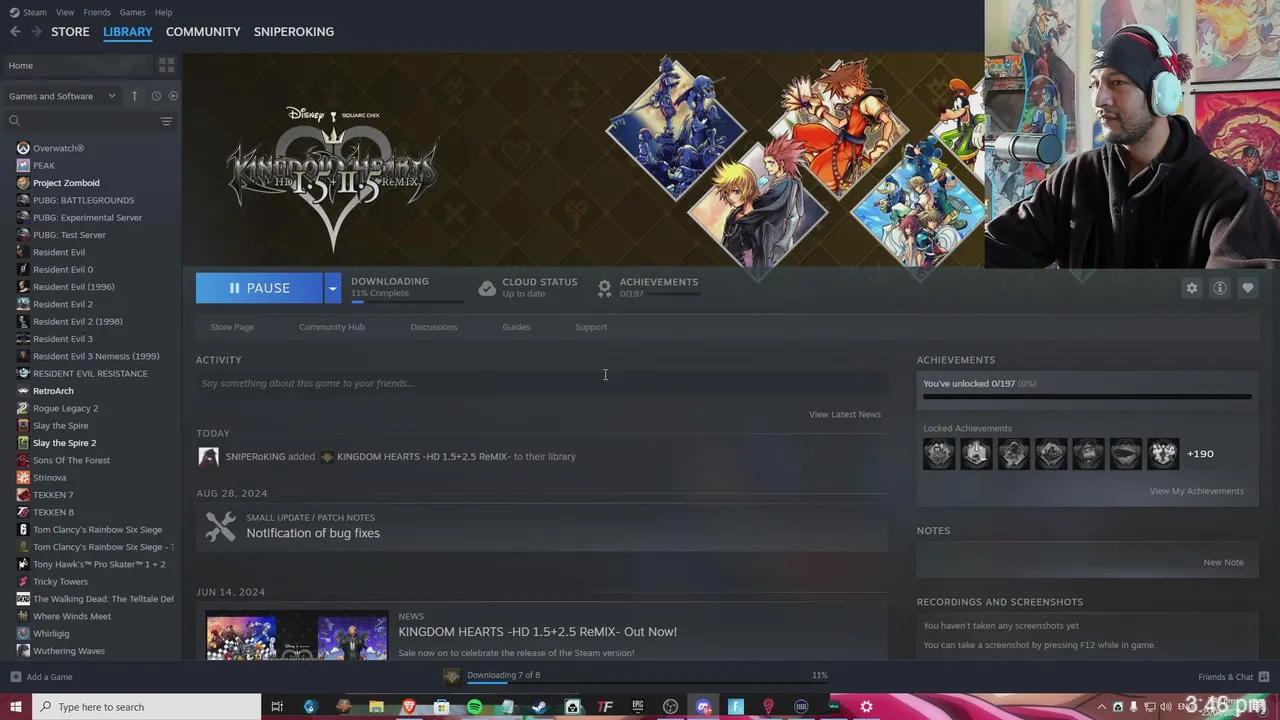This screenshot has width=1280, height=720.
Task: Open the Steam taskbar icon
Action: point(539,707)
